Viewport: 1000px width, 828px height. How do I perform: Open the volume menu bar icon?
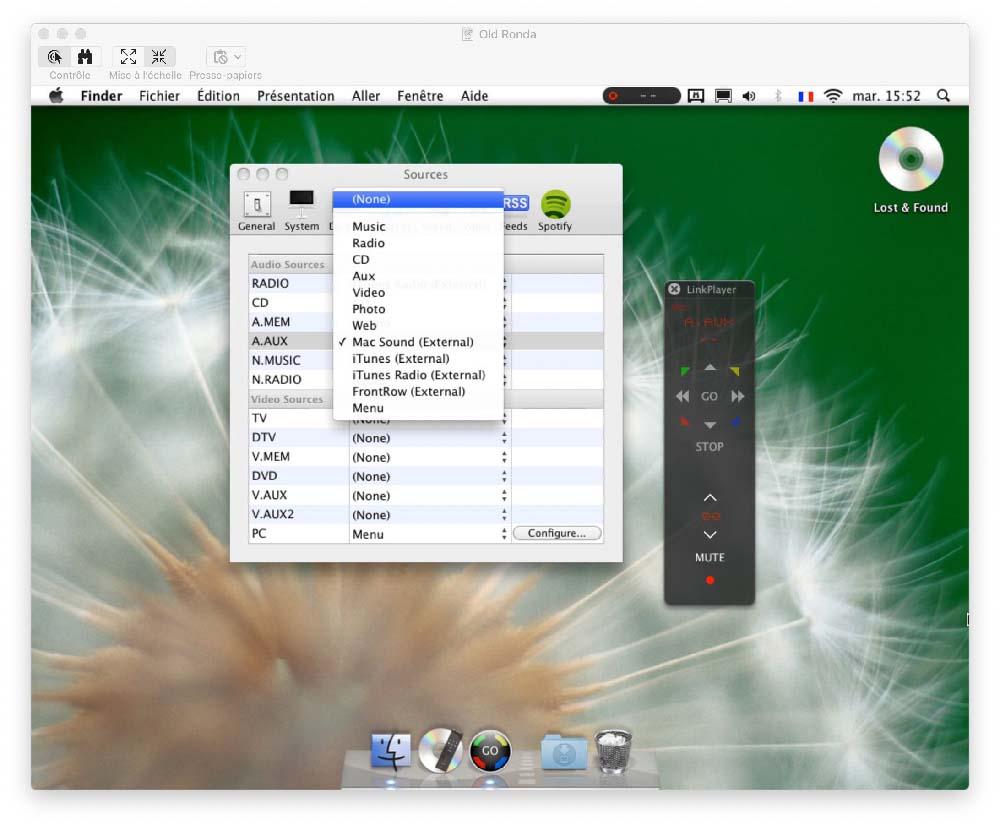pos(749,96)
